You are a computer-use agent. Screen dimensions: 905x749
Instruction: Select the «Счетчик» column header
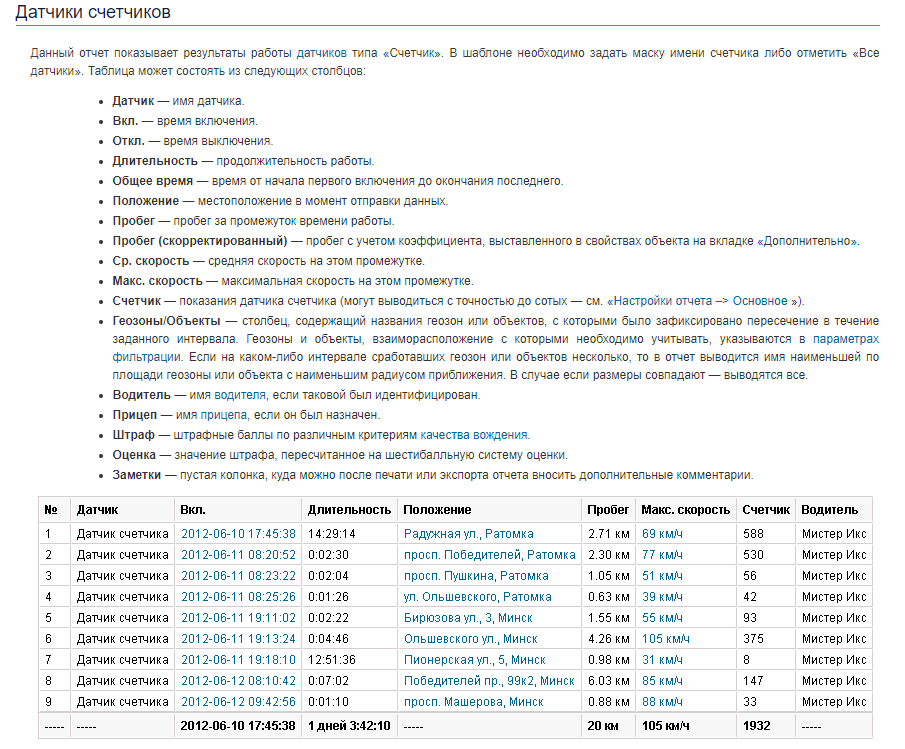[x=766, y=510]
